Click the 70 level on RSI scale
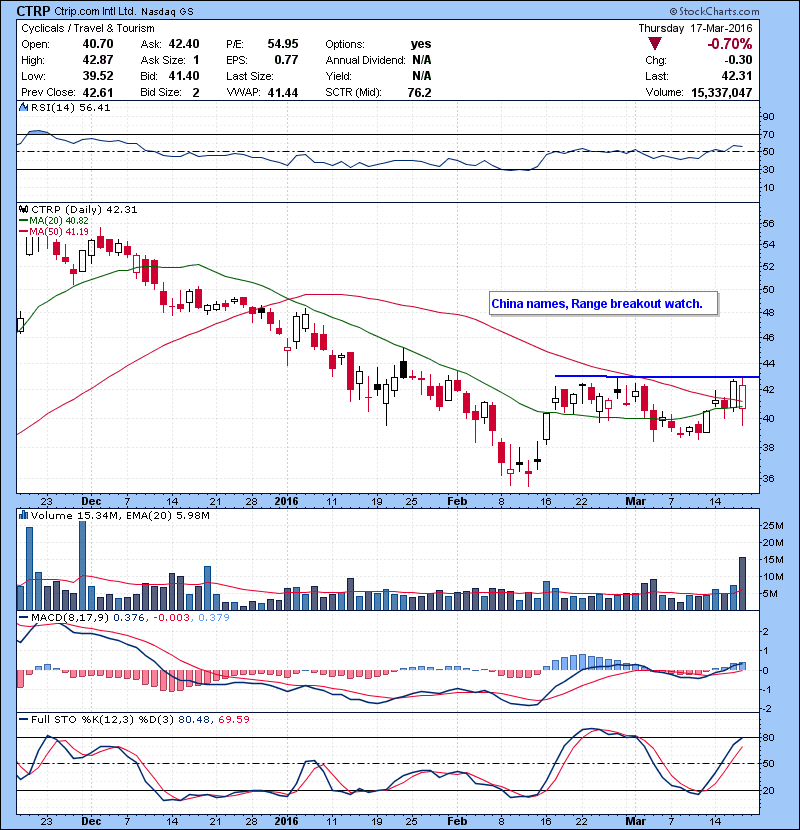800x830 pixels. (x=768, y=134)
